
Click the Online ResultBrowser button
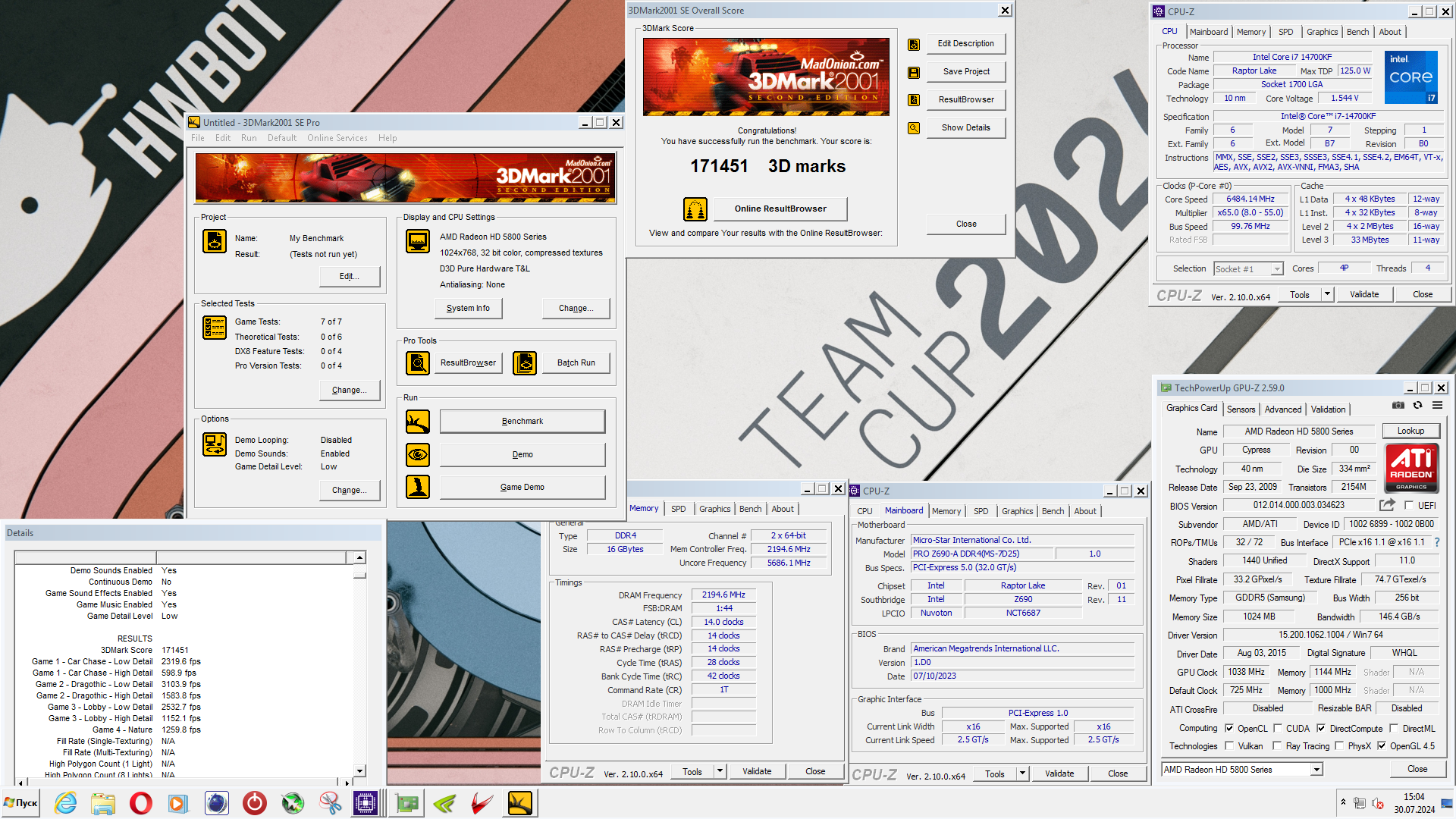click(780, 209)
